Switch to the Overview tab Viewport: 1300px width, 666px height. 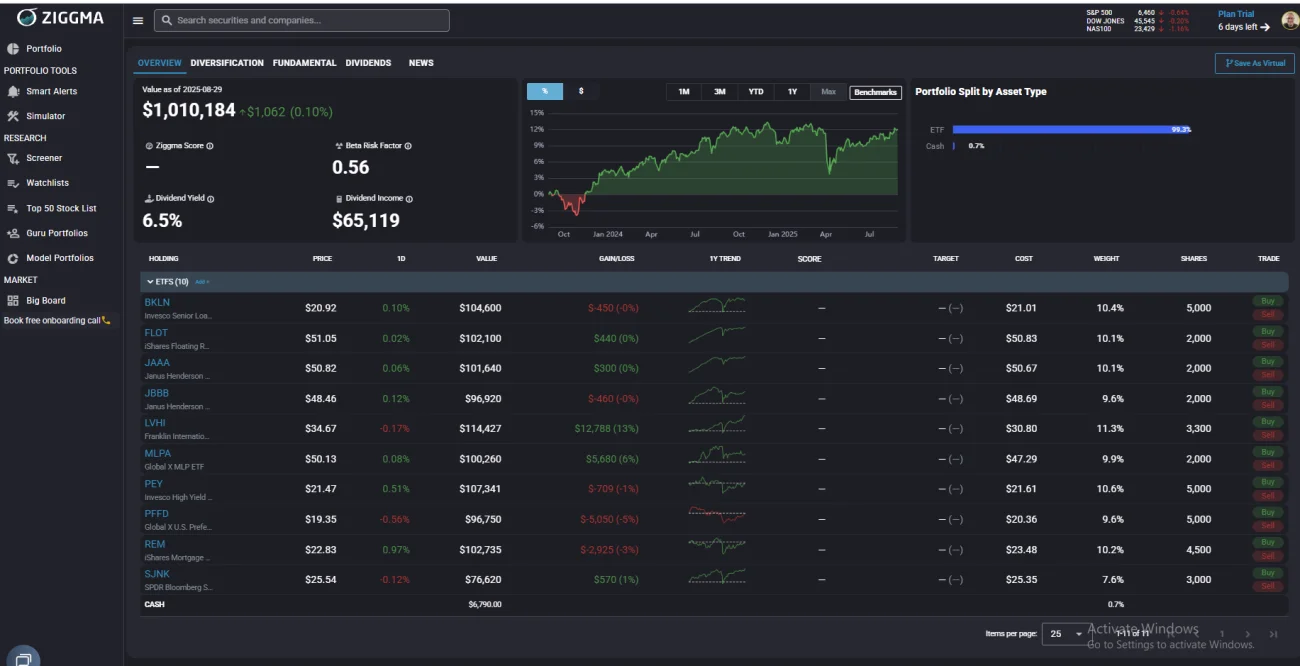[160, 63]
